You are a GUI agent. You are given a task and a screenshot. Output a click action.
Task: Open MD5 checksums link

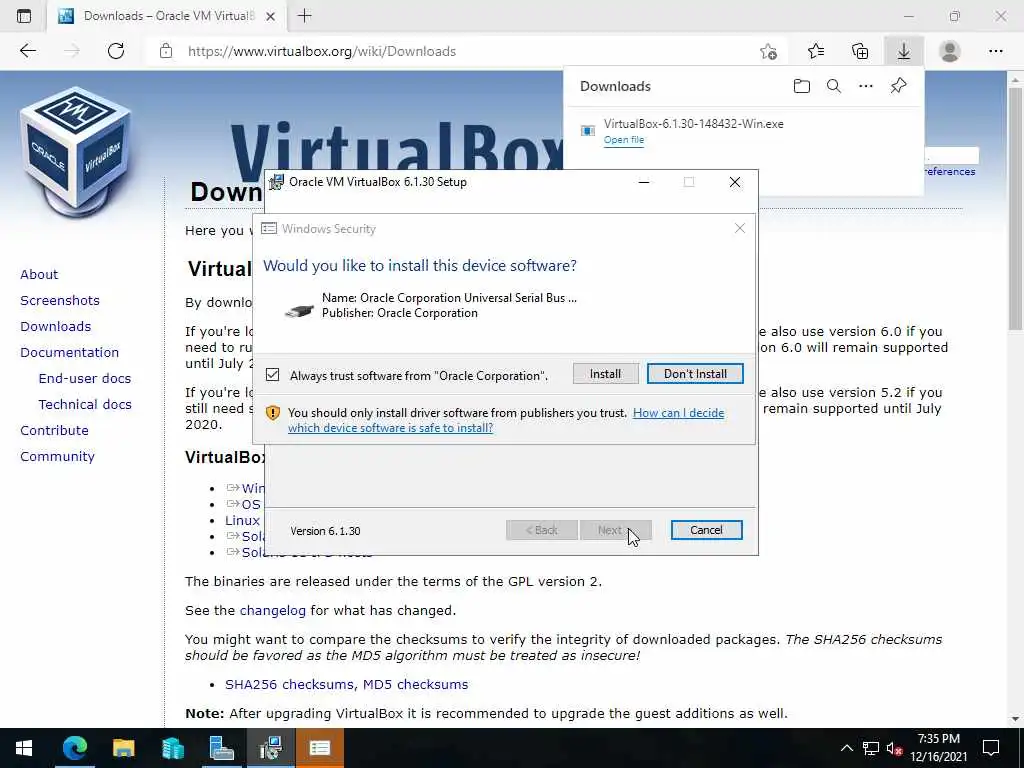pyautogui.click(x=415, y=684)
